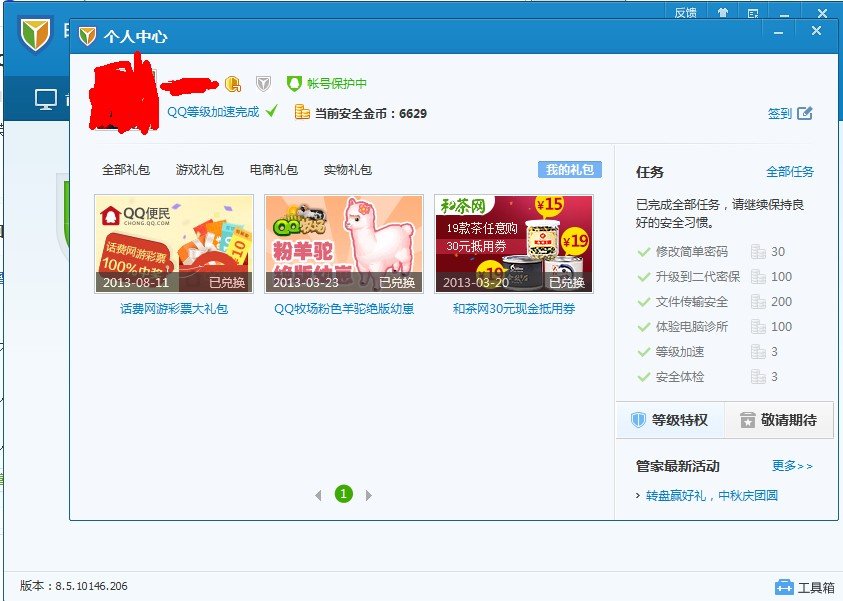
Task: Click the right pagination arrow under the gifts
Action: [366, 494]
